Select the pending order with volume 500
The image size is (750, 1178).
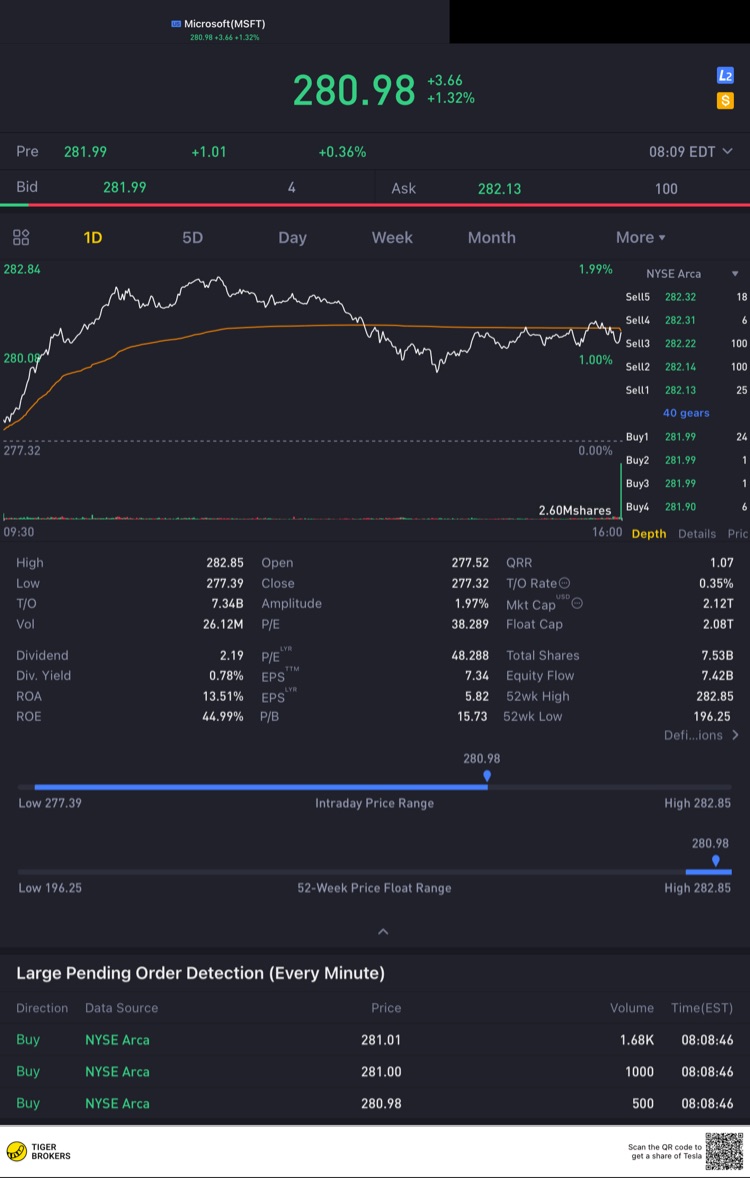pyautogui.click(x=375, y=1103)
